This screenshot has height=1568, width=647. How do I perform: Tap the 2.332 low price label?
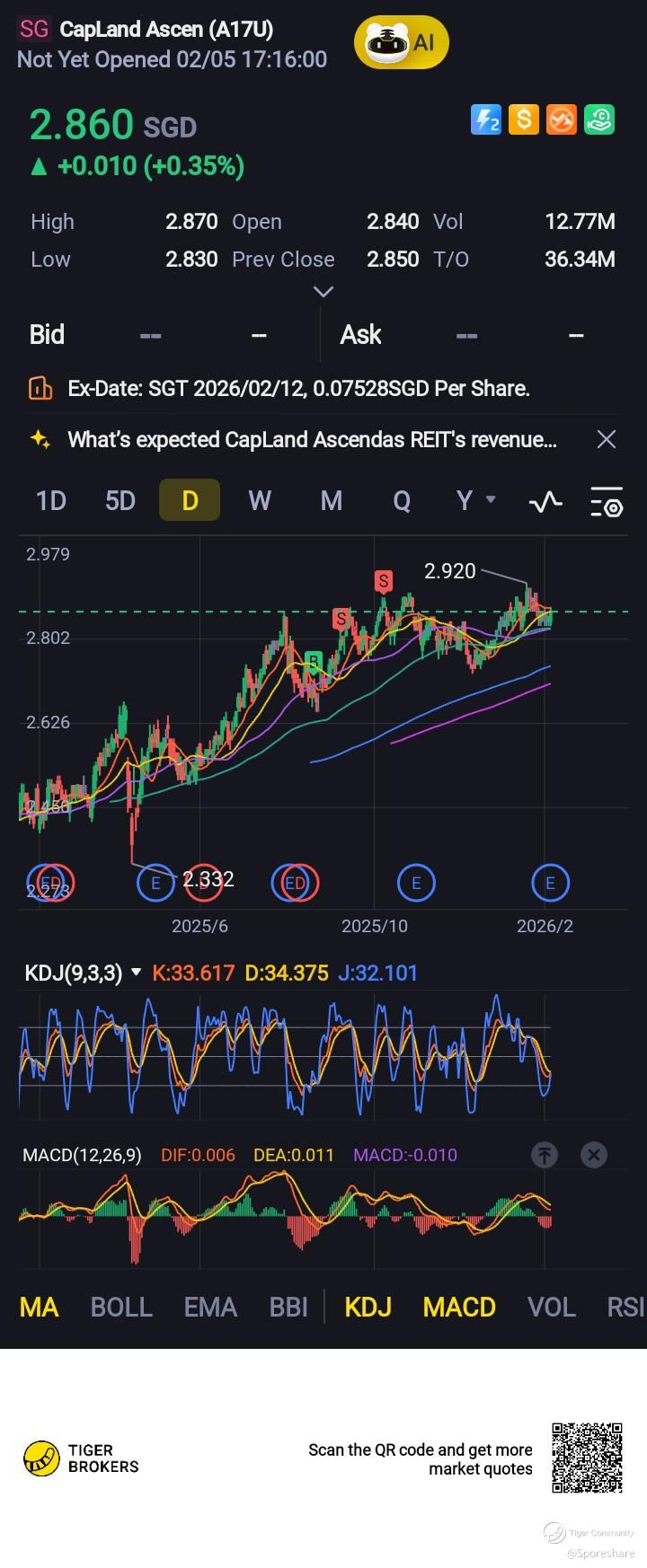click(x=208, y=879)
